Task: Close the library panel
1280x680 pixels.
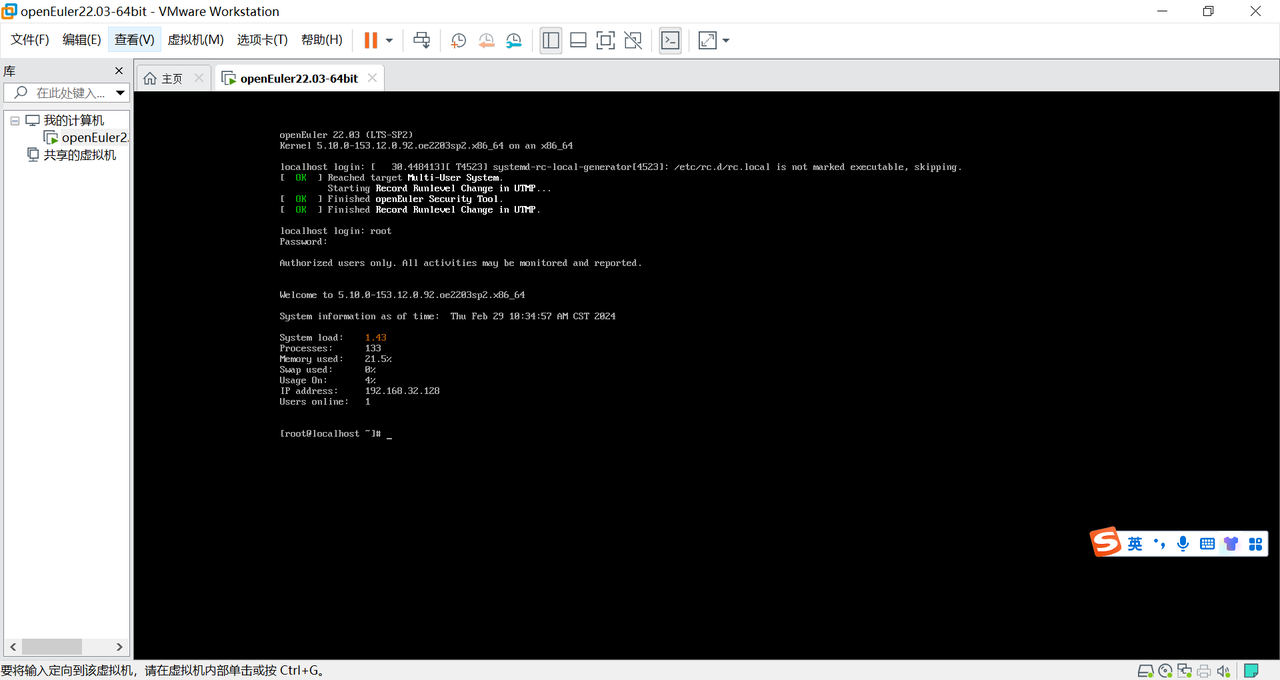Action: tap(119, 71)
